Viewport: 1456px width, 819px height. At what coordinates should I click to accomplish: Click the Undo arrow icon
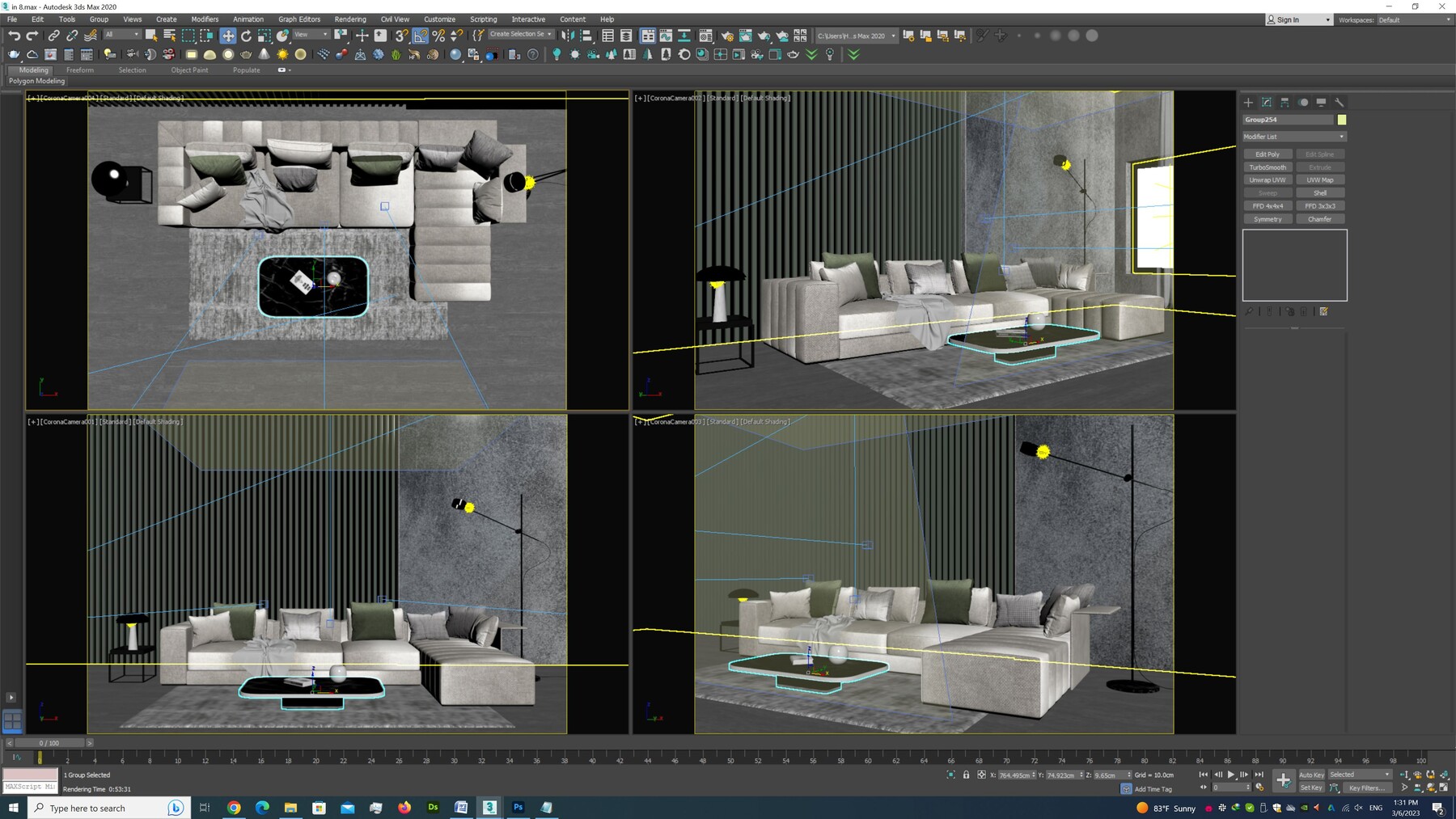tap(14, 36)
